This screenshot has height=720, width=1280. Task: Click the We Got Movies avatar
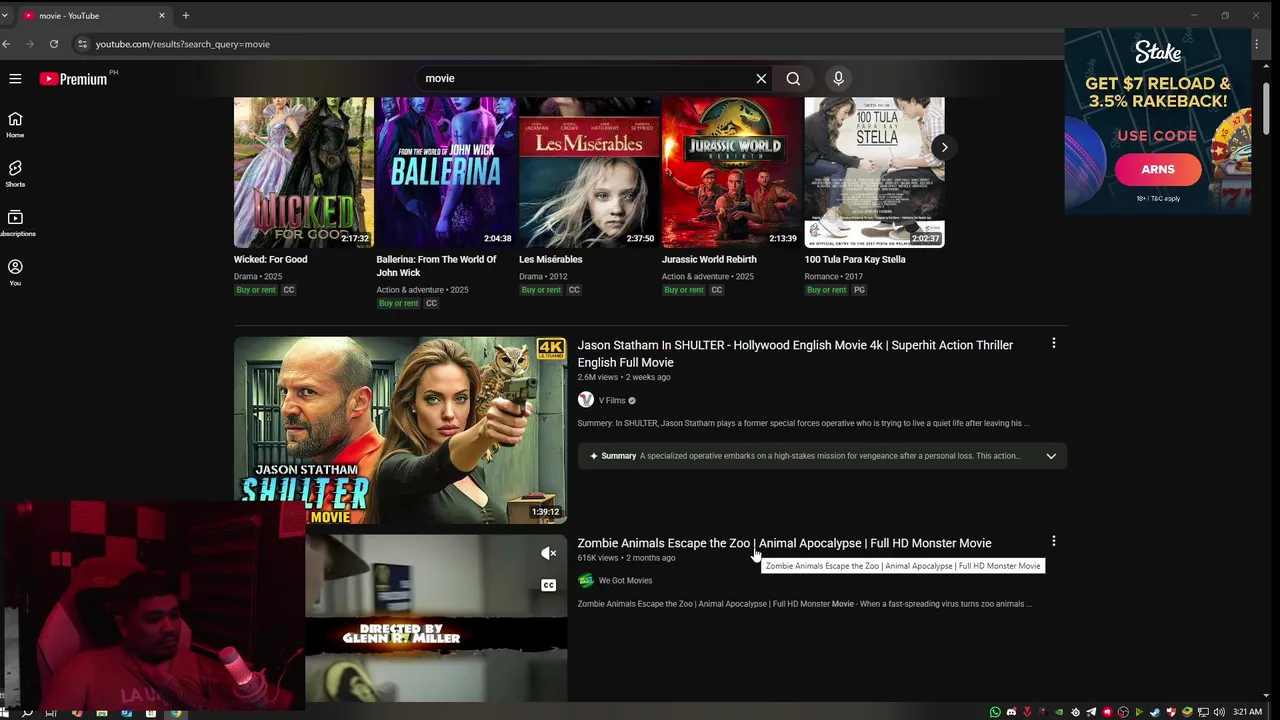[x=585, y=580]
